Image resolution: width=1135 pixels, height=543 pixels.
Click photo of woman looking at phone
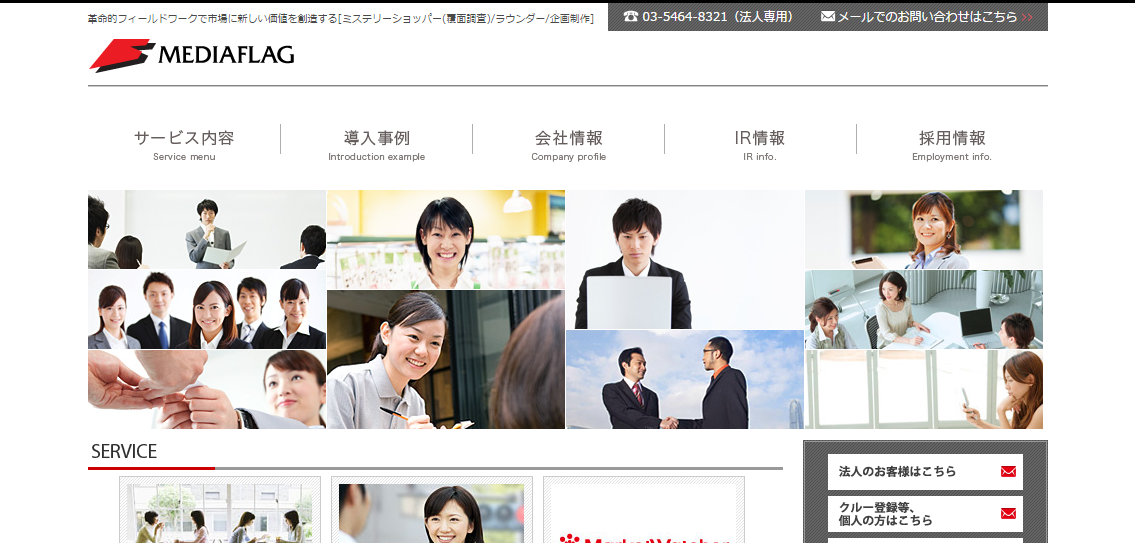tap(924, 390)
